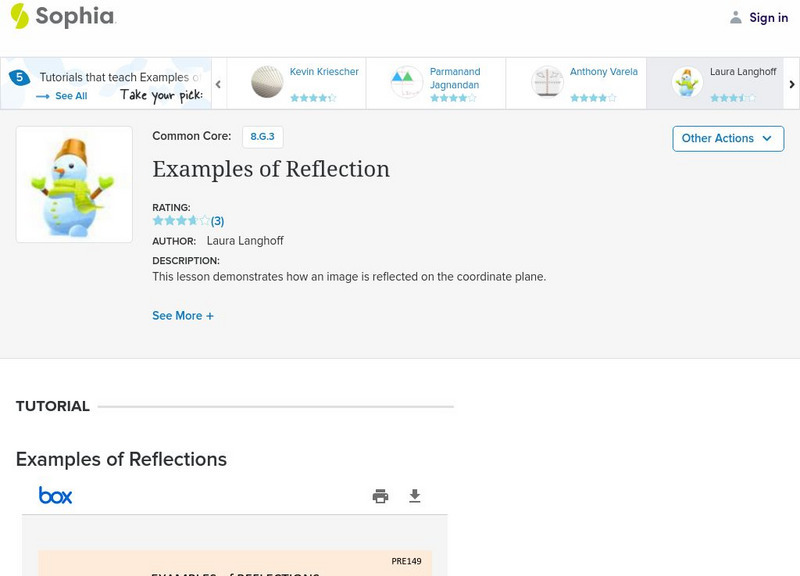This screenshot has height=576, width=800.
Task: Click the left carousel arrow
Action: point(218,85)
